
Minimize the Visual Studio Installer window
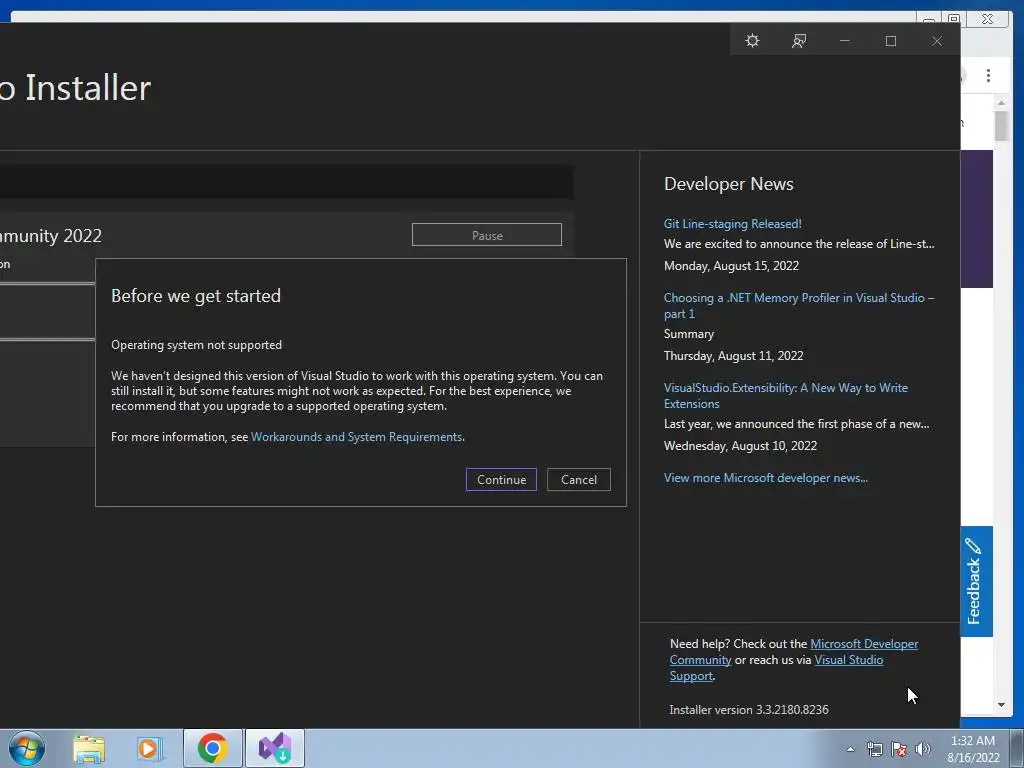point(844,40)
